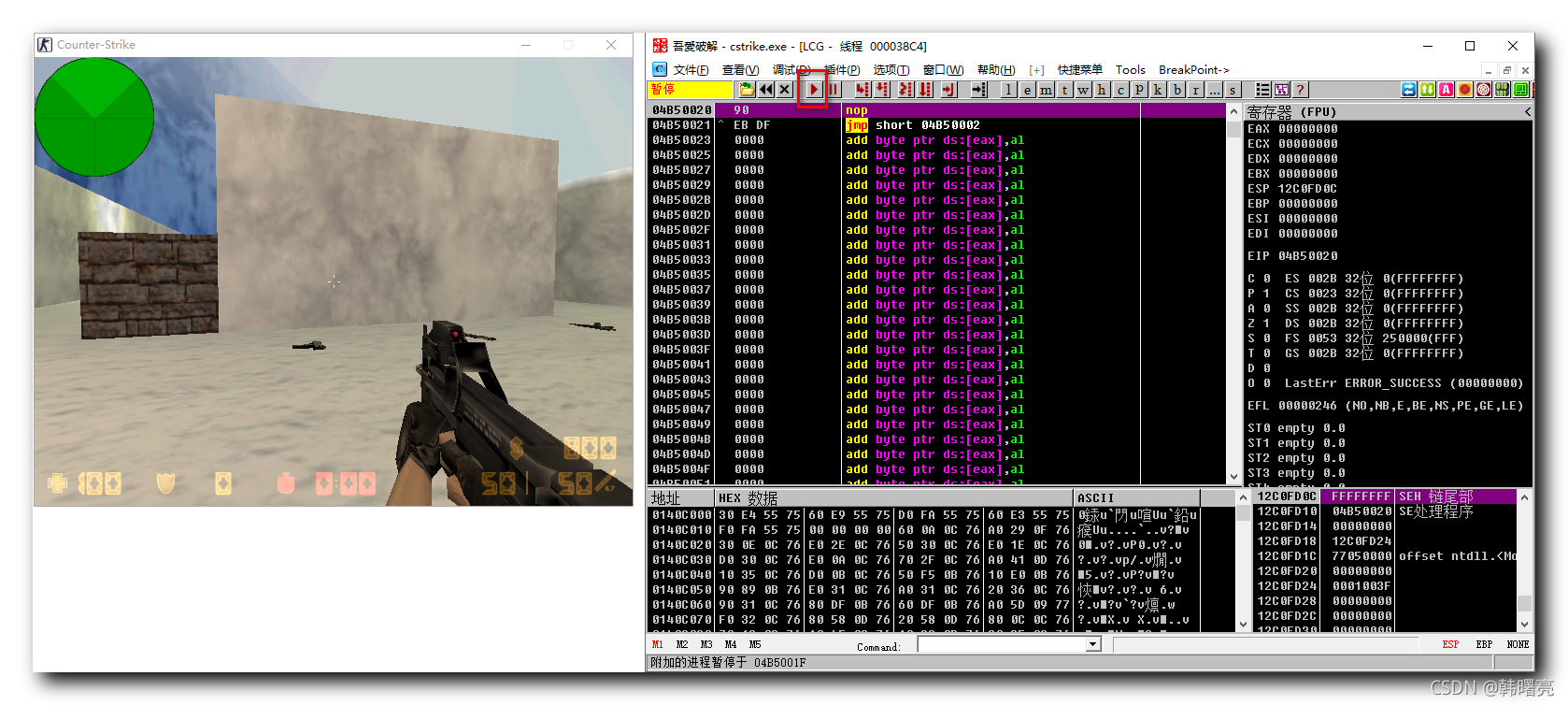Image resolution: width=1568 pixels, height=705 pixels.
Task: Click the NONE stack mode button
Action: pos(1518,644)
